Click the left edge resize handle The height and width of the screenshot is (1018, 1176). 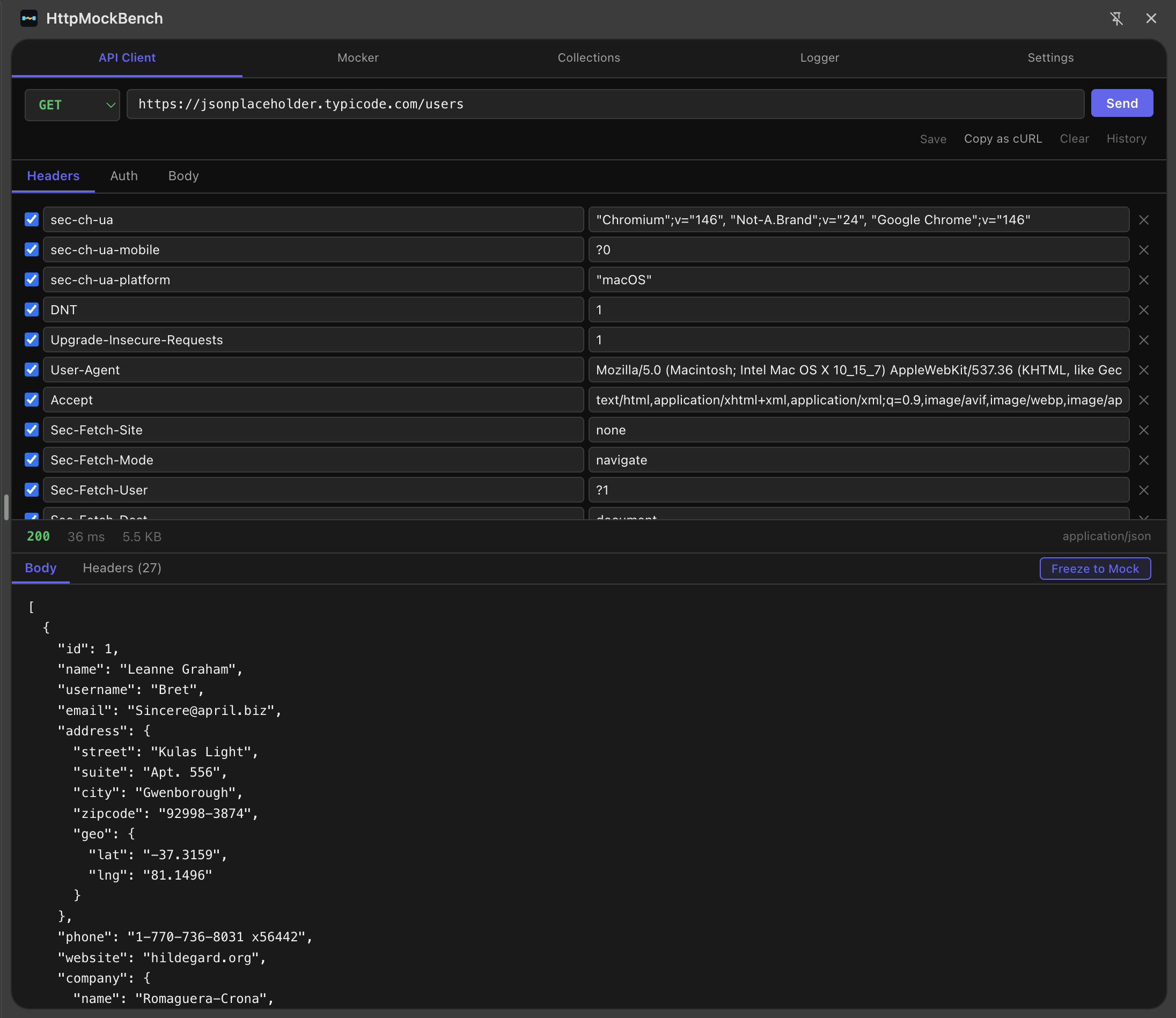pos(6,507)
